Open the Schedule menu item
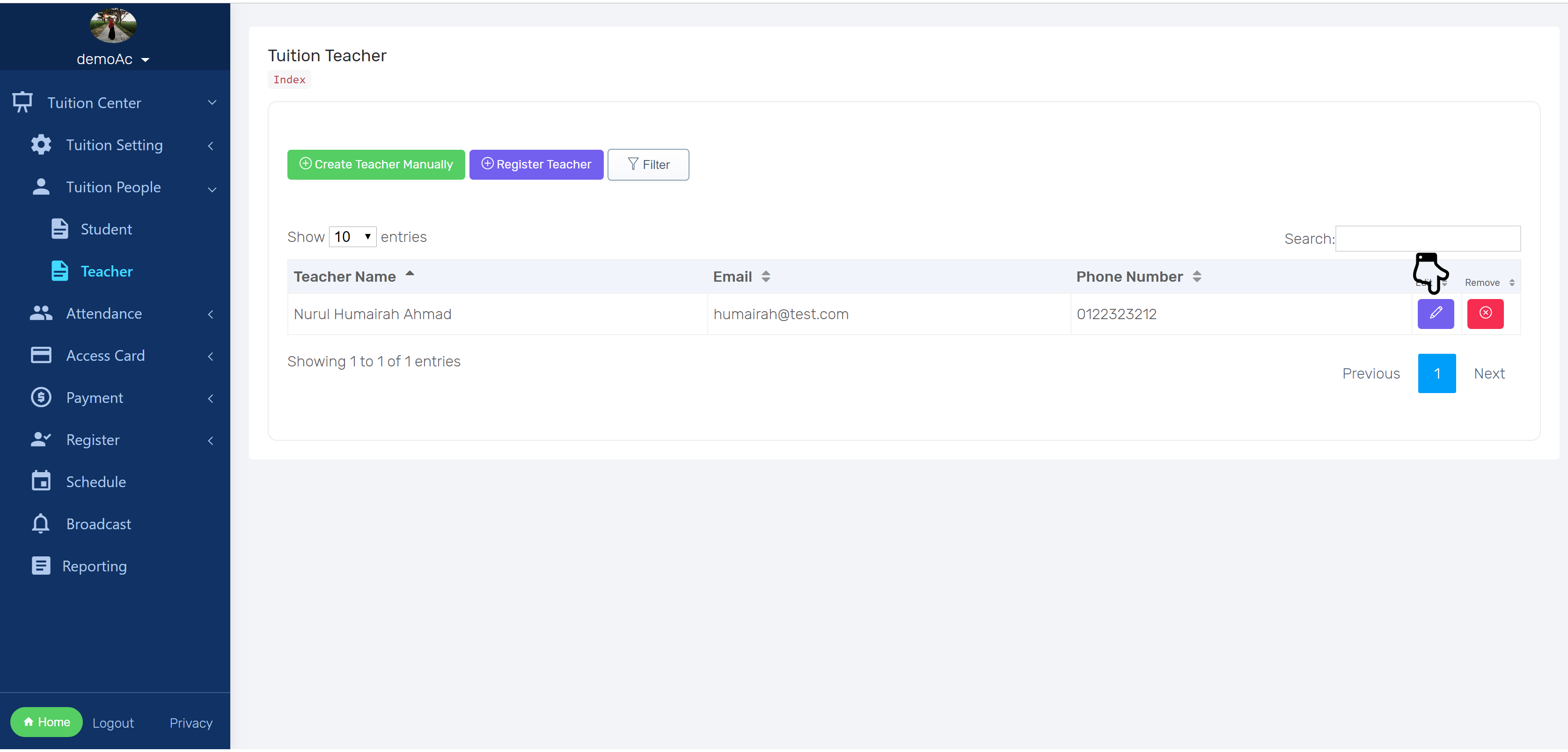 pyautogui.click(x=96, y=482)
